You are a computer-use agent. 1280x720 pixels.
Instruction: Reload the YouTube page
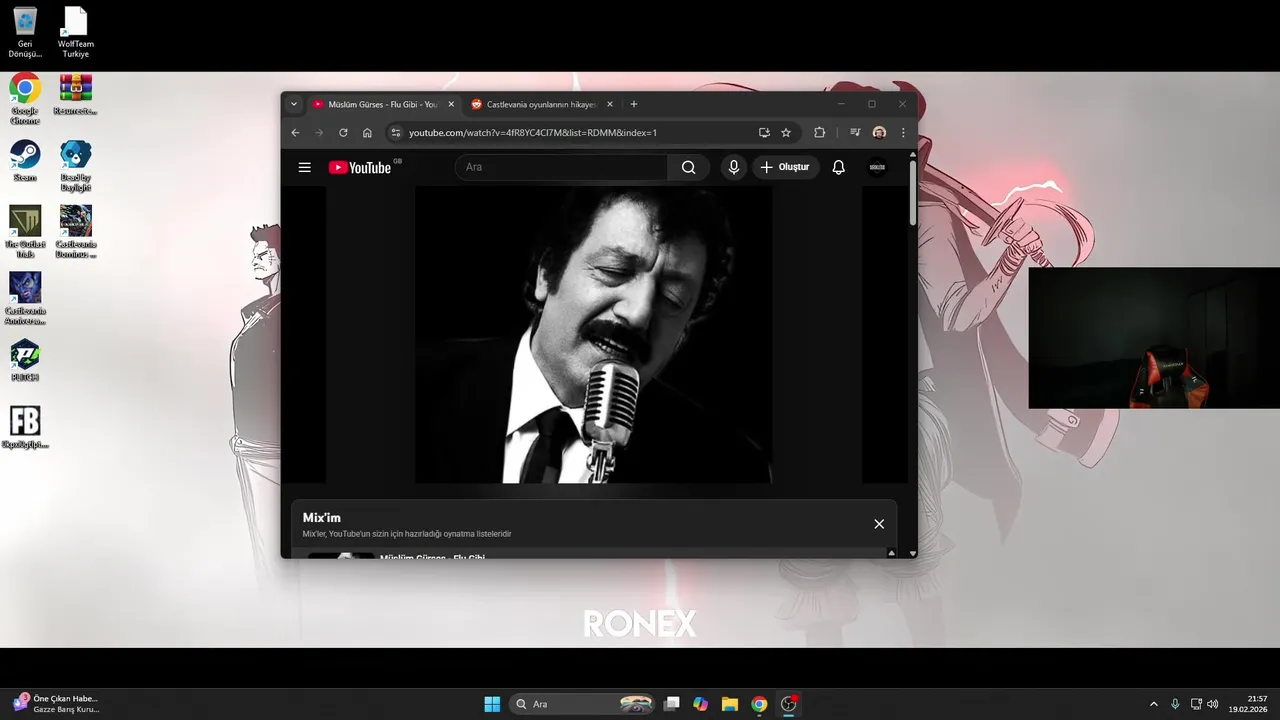coord(343,132)
